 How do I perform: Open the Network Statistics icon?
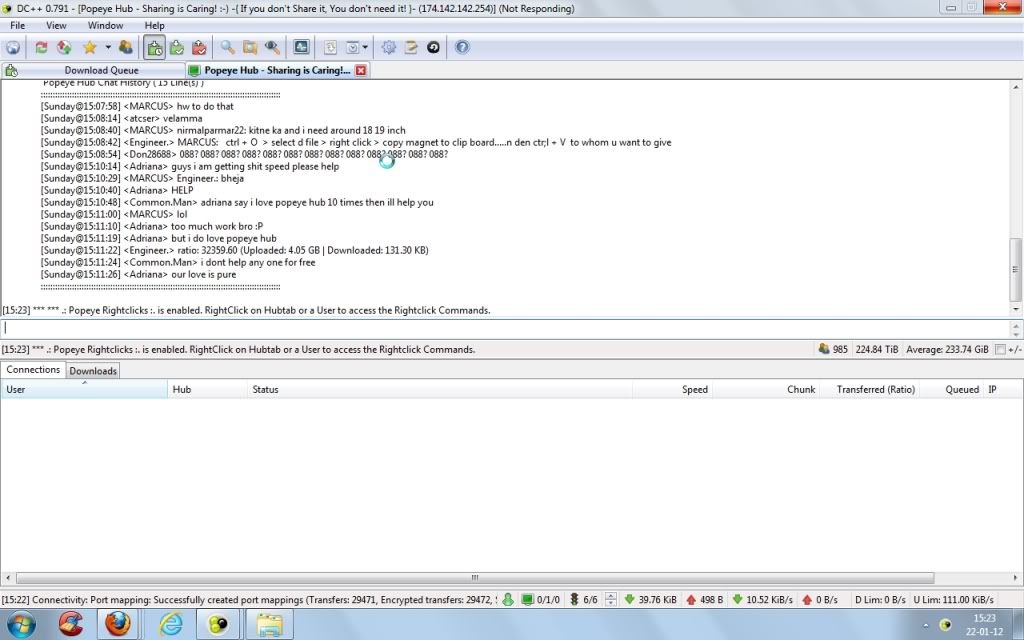301,47
